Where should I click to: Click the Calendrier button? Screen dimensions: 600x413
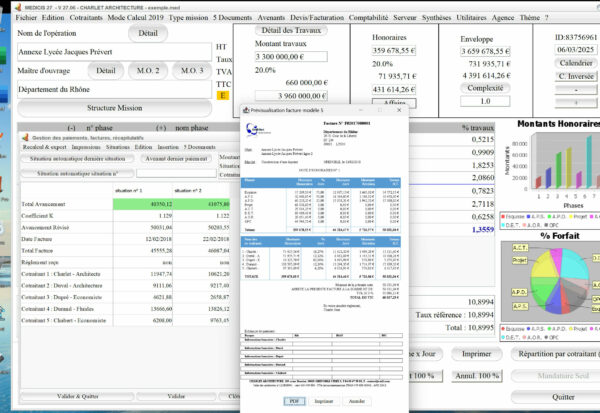click(x=576, y=63)
